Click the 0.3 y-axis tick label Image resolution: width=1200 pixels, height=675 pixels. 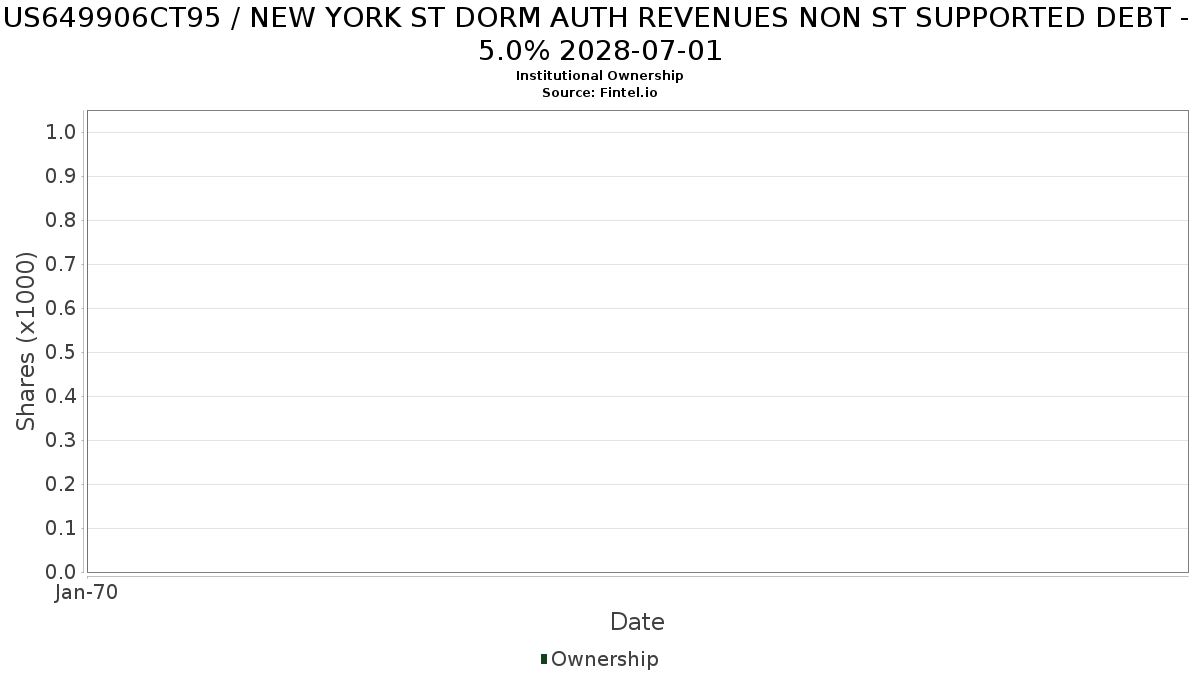point(62,441)
